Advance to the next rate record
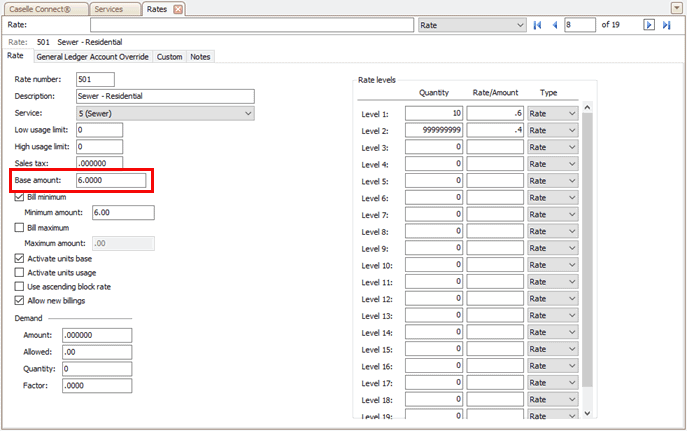 click(x=649, y=25)
